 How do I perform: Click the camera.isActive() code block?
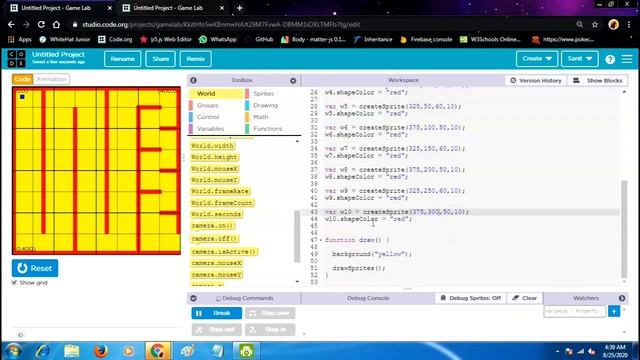coord(224,252)
